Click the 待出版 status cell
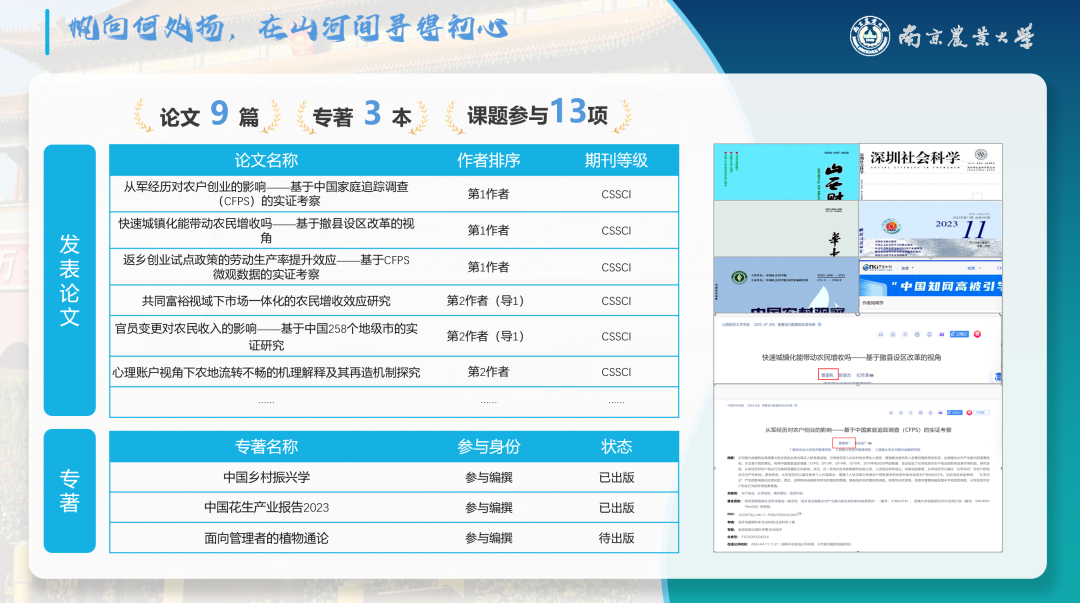Image resolution: width=1080 pixels, height=603 pixels. point(616,538)
